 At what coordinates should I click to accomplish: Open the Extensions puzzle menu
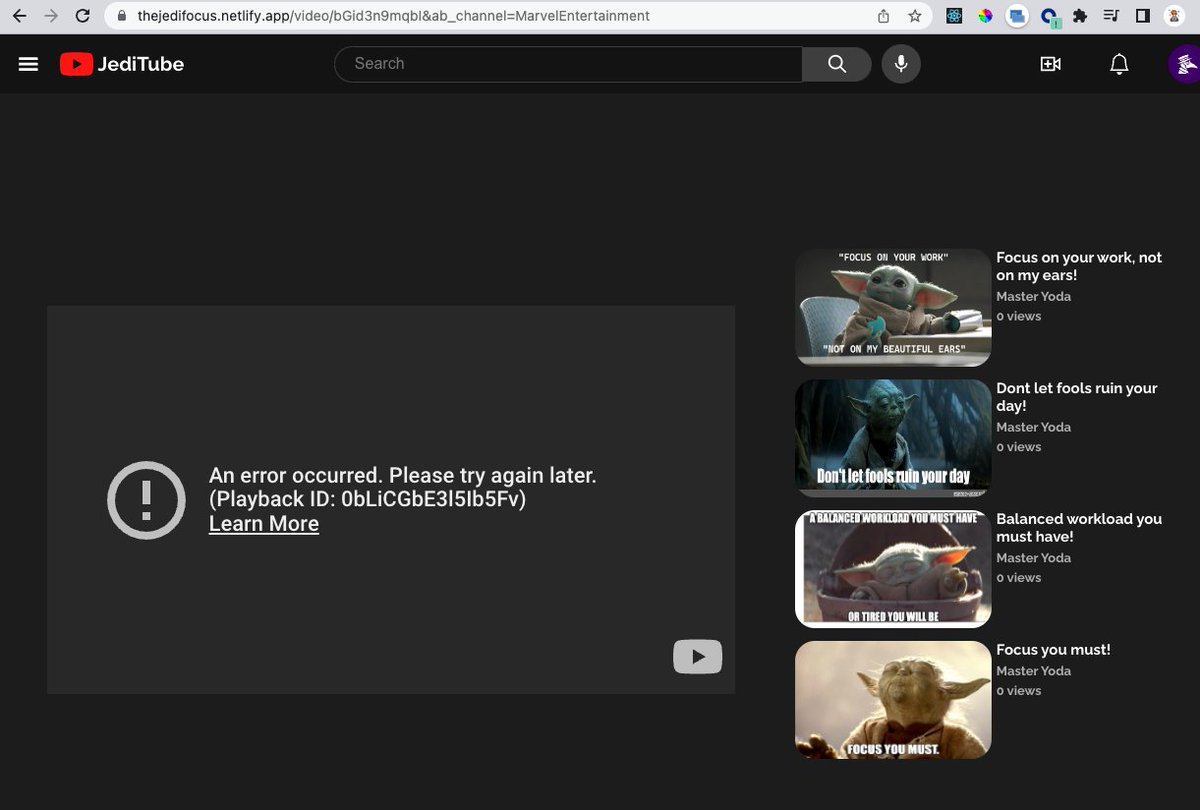pos(1080,16)
